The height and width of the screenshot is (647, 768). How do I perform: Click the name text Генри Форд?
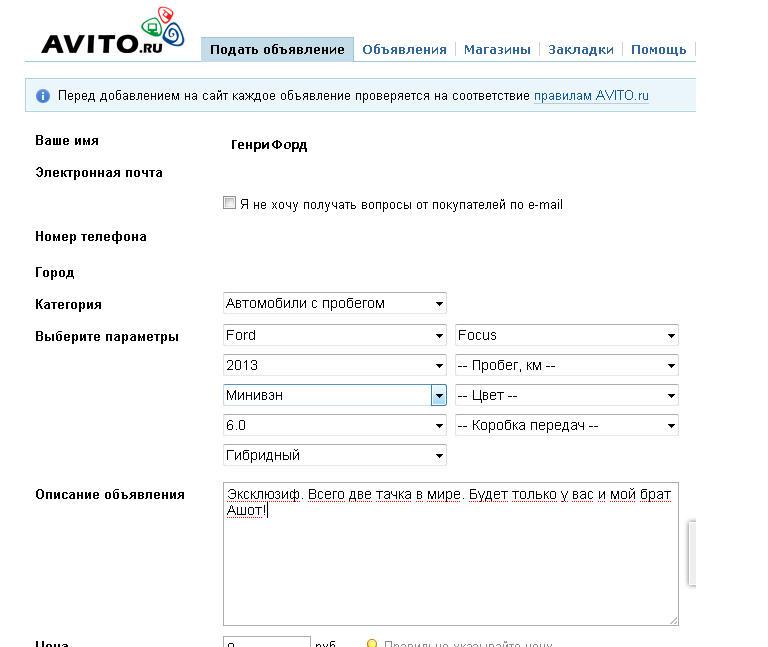click(269, 145)
